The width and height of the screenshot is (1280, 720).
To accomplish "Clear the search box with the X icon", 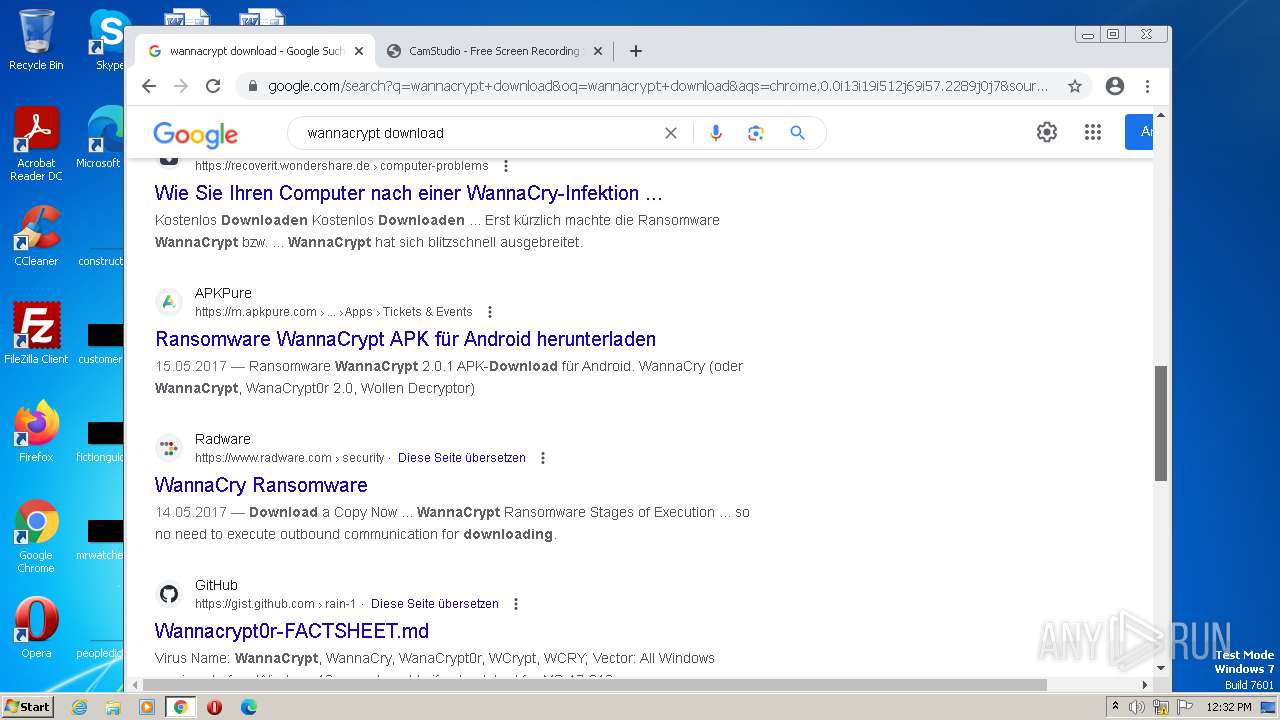I will tap(671, 133).
